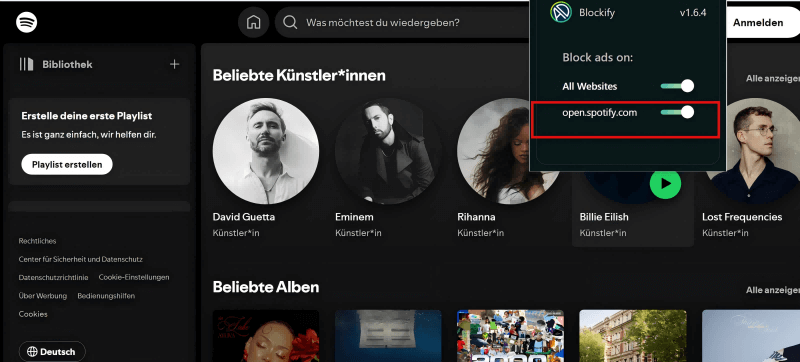The height and width of the screenshot is (362, 800).
Task: Focus the 'Was möchtest du wiedergeben?' search field
Action: [403, 23]
